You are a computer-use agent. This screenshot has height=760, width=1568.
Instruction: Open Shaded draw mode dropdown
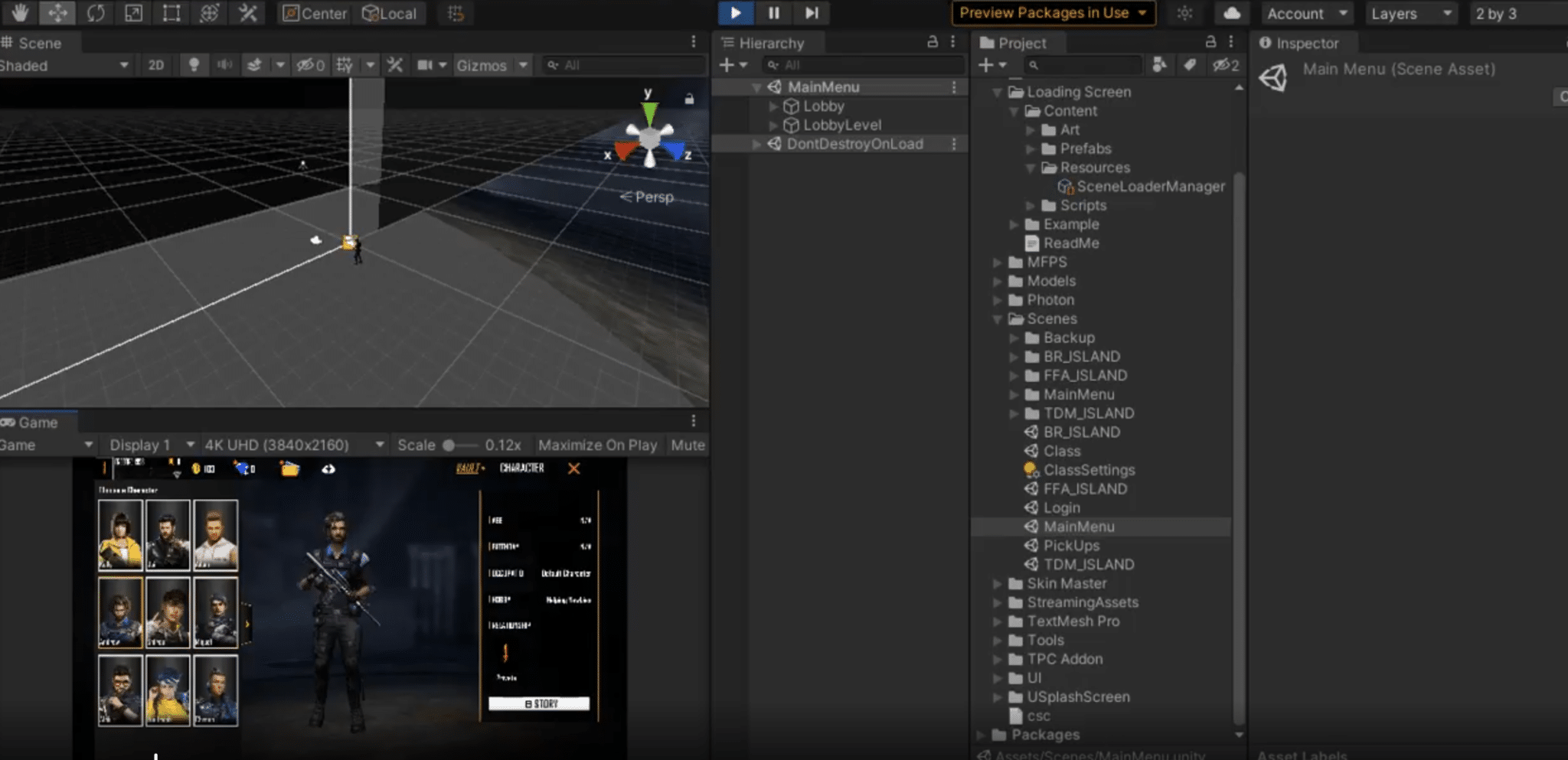64,65
